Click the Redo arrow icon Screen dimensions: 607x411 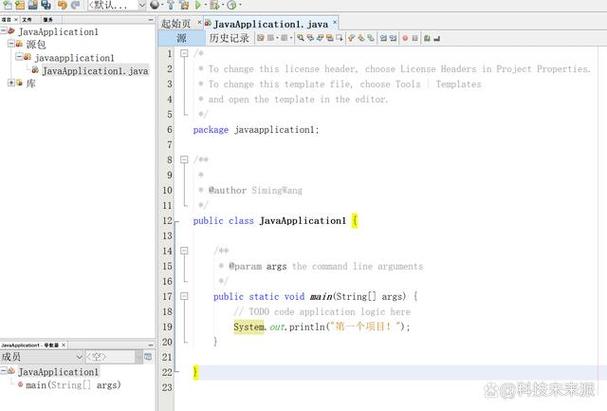coord(75,5)
